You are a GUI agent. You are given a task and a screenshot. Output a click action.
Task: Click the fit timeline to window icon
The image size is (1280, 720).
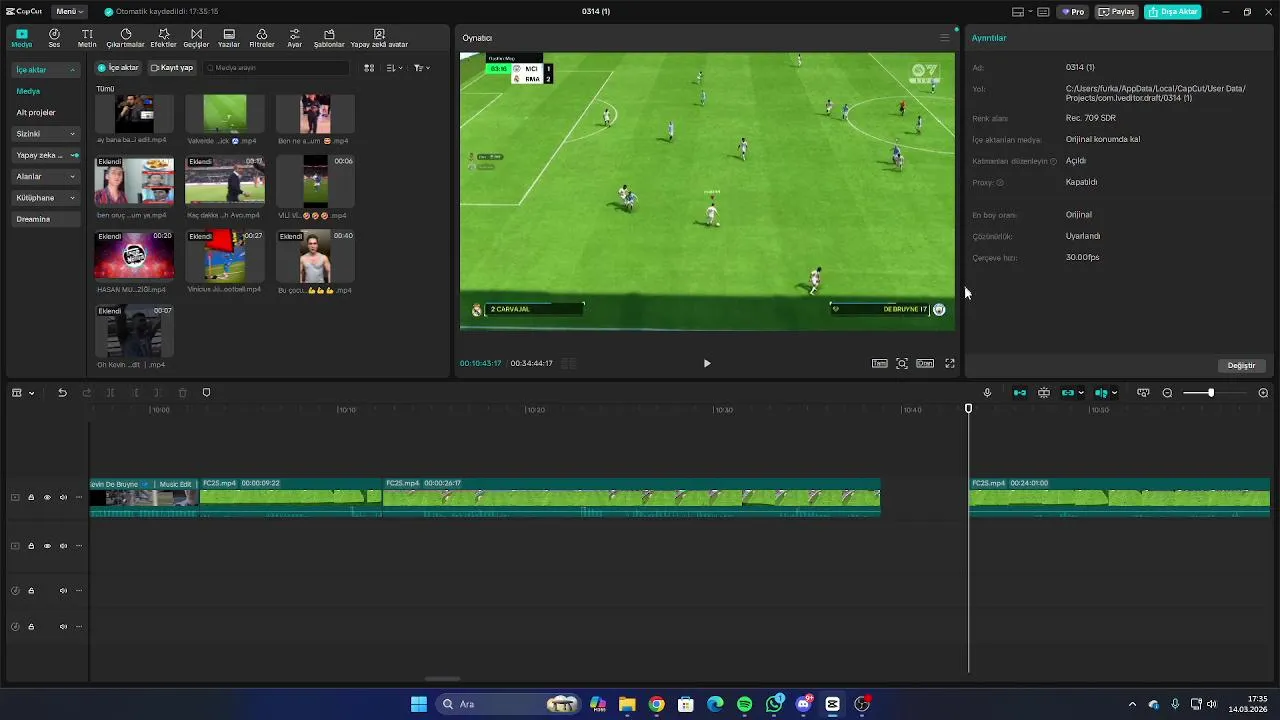(1143, 393)
